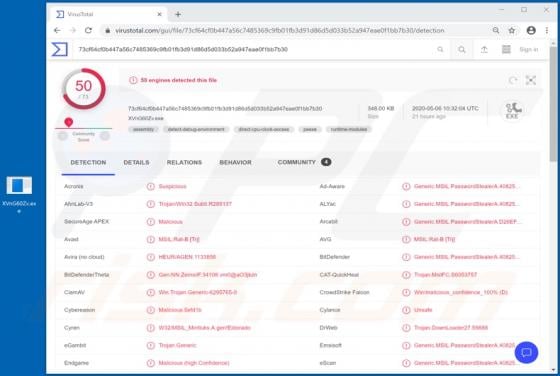Screen dimensions: 560x376
Task: Click '50 engines detected this file' text
Action: (x=179, y=80)
